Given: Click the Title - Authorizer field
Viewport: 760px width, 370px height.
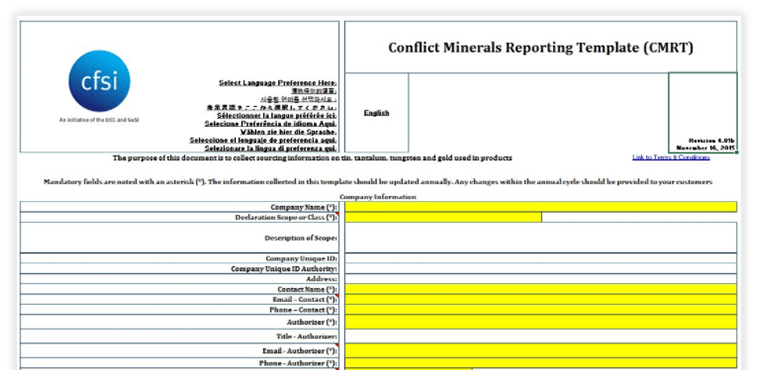Looking at the screenshot, I should coord(541,336).
